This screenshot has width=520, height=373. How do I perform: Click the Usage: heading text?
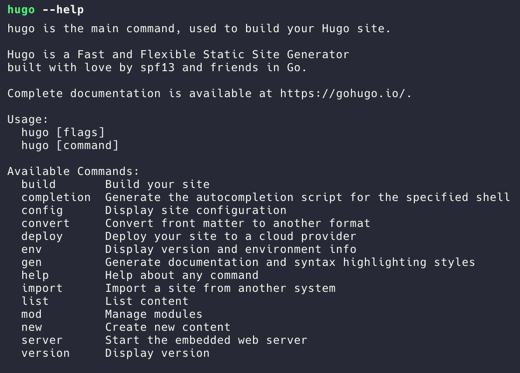pos(28,120)
